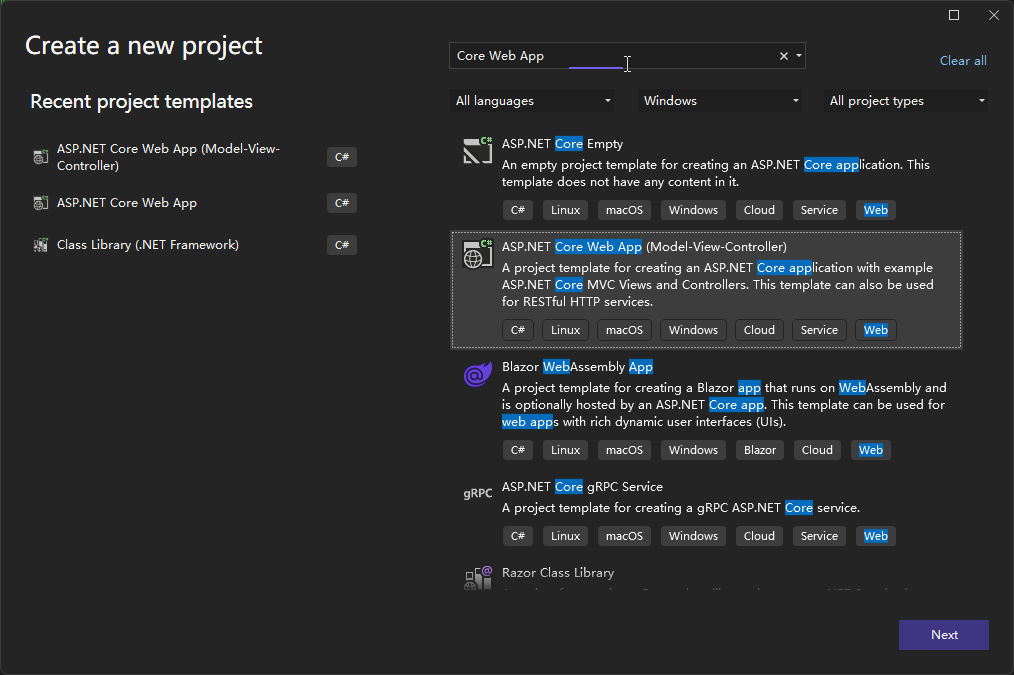The height and width of the screenshot is (675, 1014).
Task: Click Windows tag of the Model-View-Controller template
Action: click(693, 330)
